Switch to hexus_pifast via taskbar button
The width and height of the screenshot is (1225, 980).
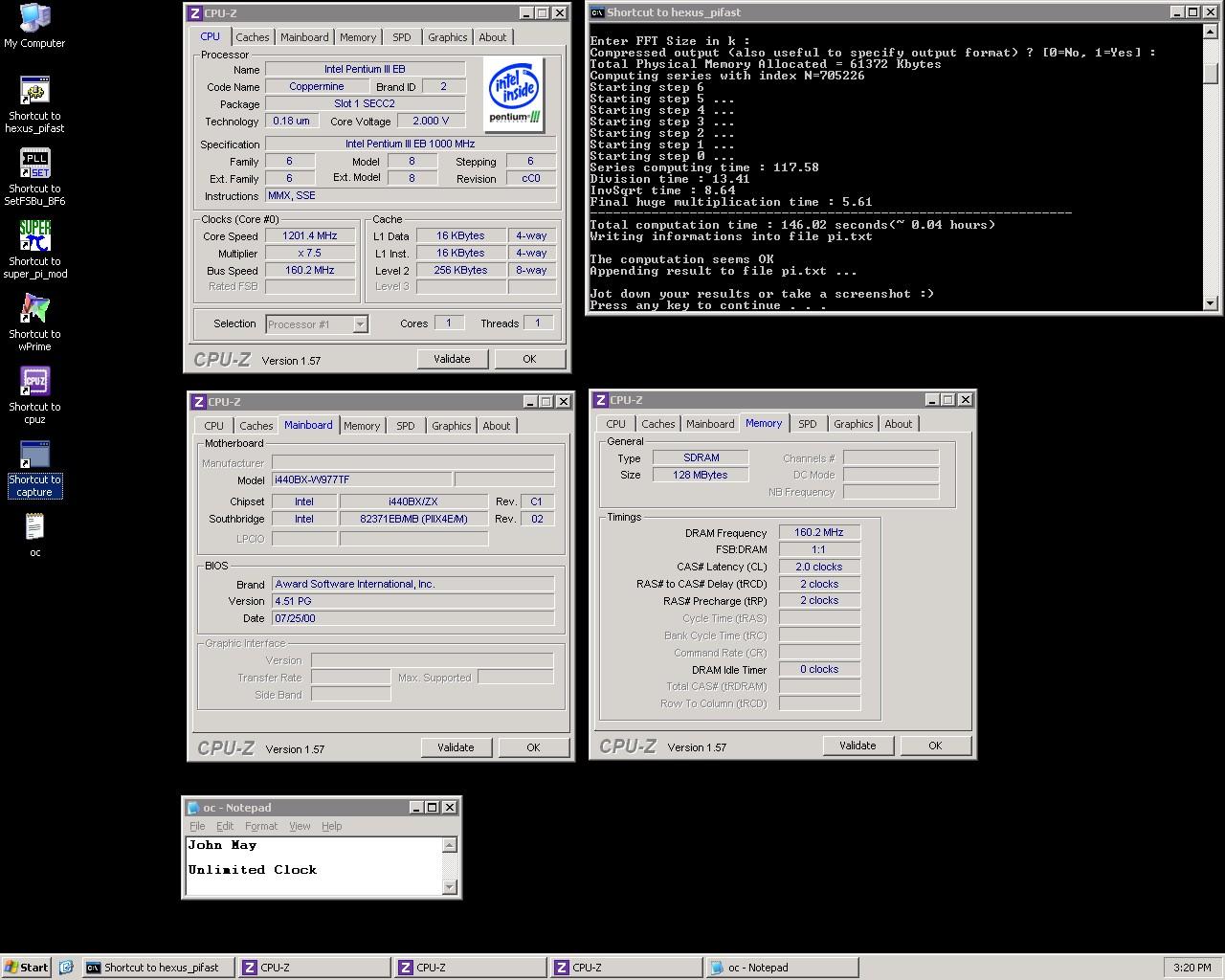158,968
